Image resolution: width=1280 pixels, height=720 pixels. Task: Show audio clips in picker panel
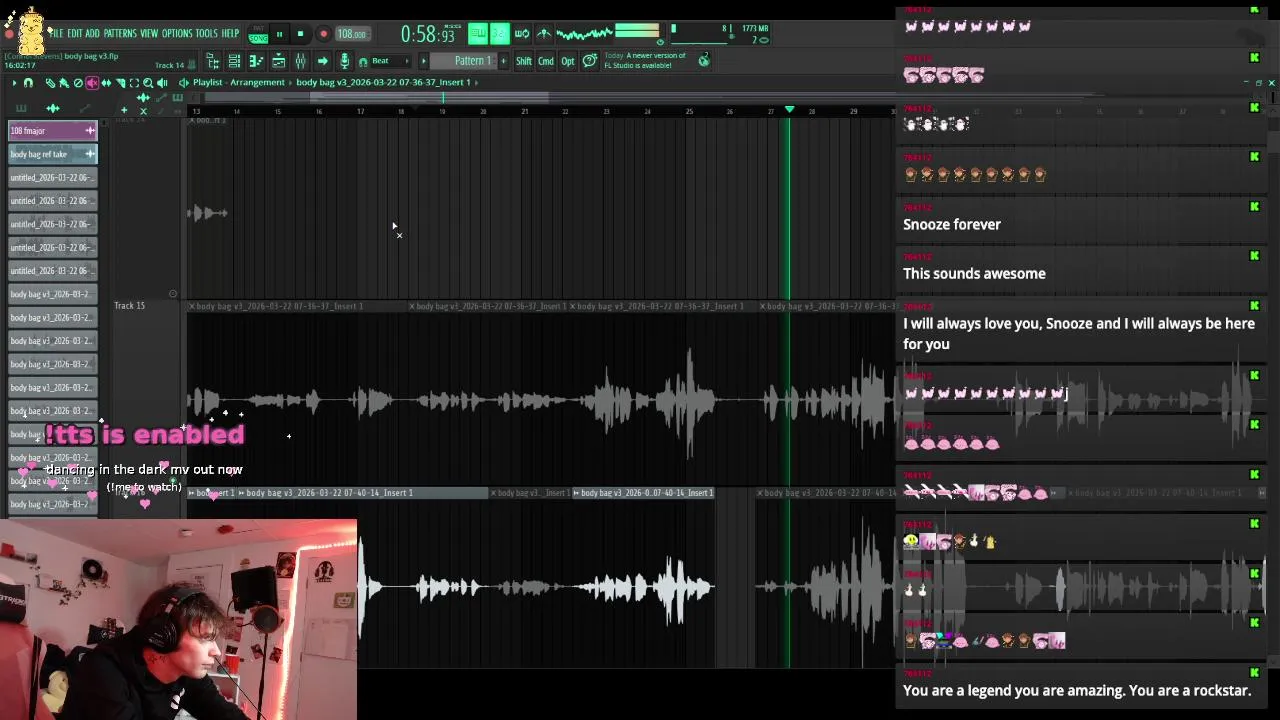click(53, 109)
